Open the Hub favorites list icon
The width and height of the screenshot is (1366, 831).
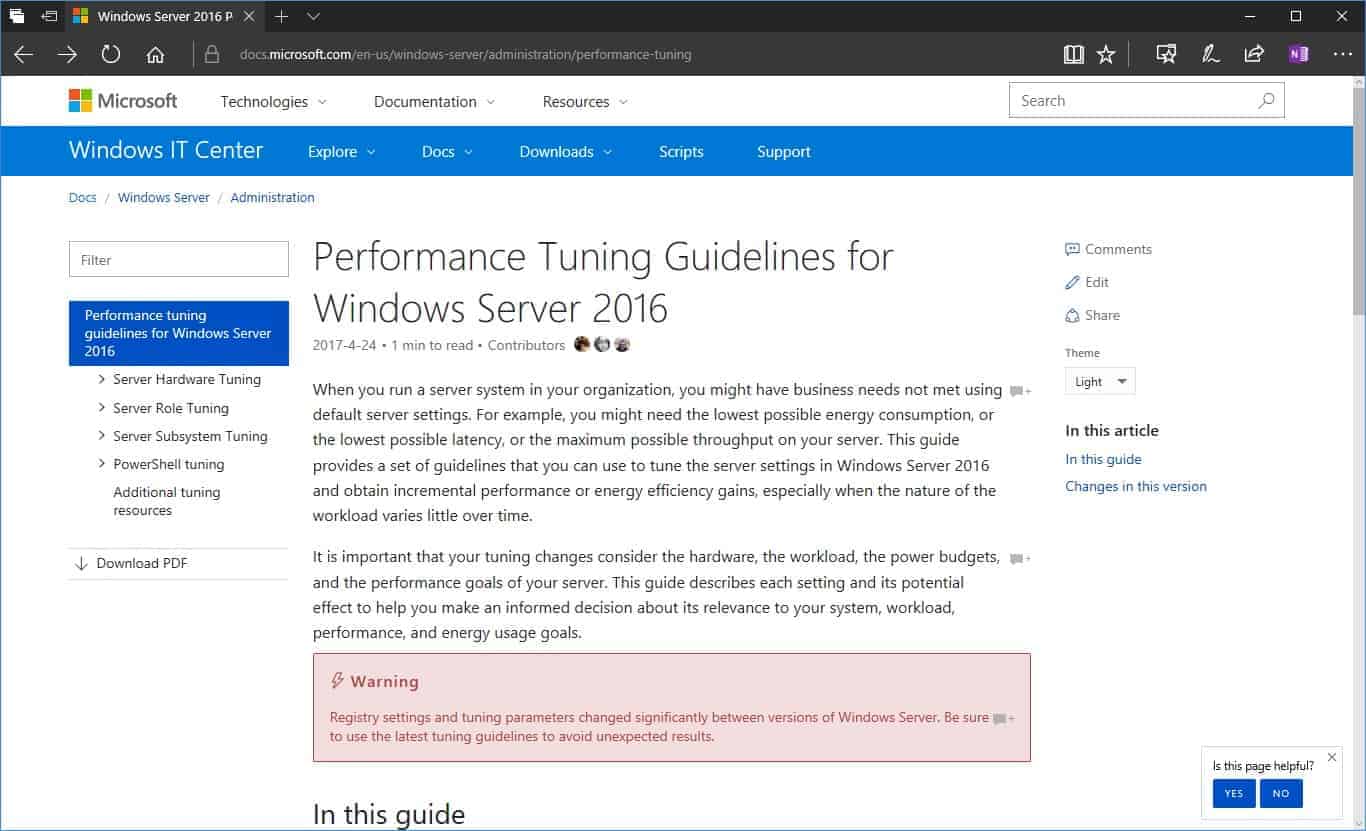1166,55
